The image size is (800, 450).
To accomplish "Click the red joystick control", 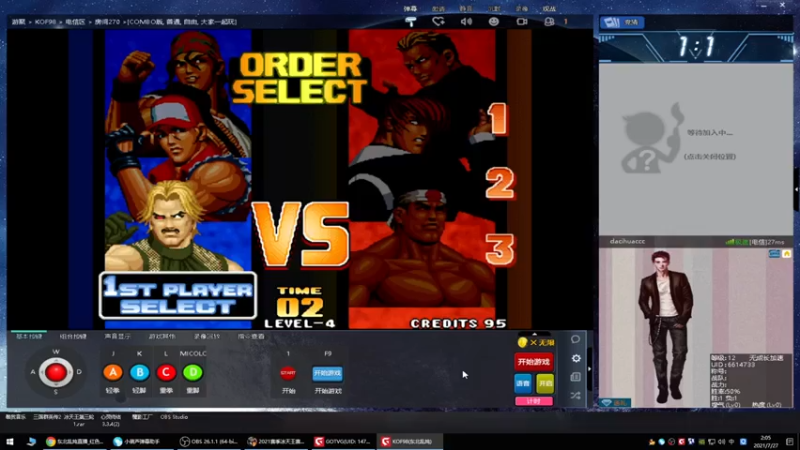I will [56, 372].
